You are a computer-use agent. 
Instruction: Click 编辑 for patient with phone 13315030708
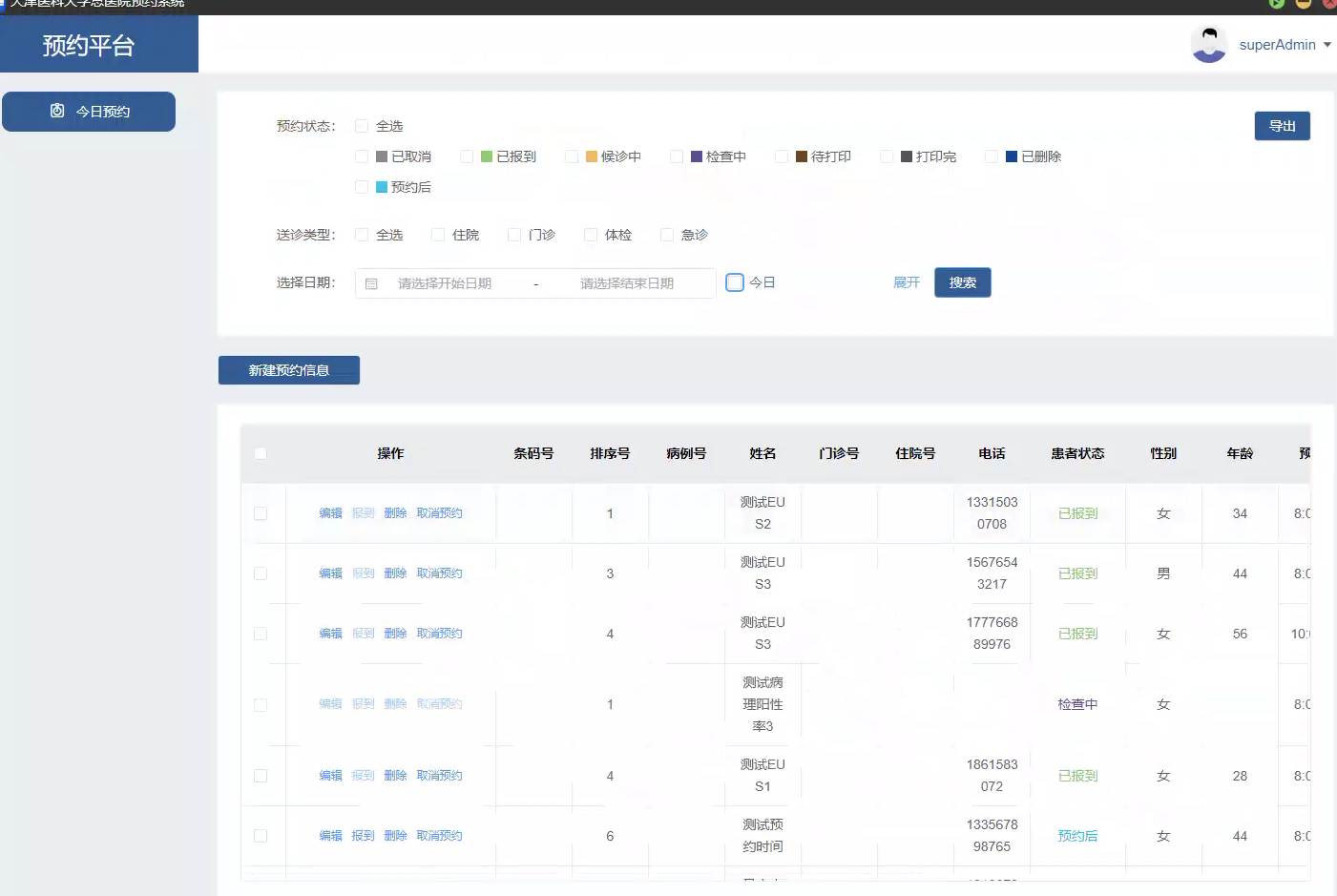(330, 513)
